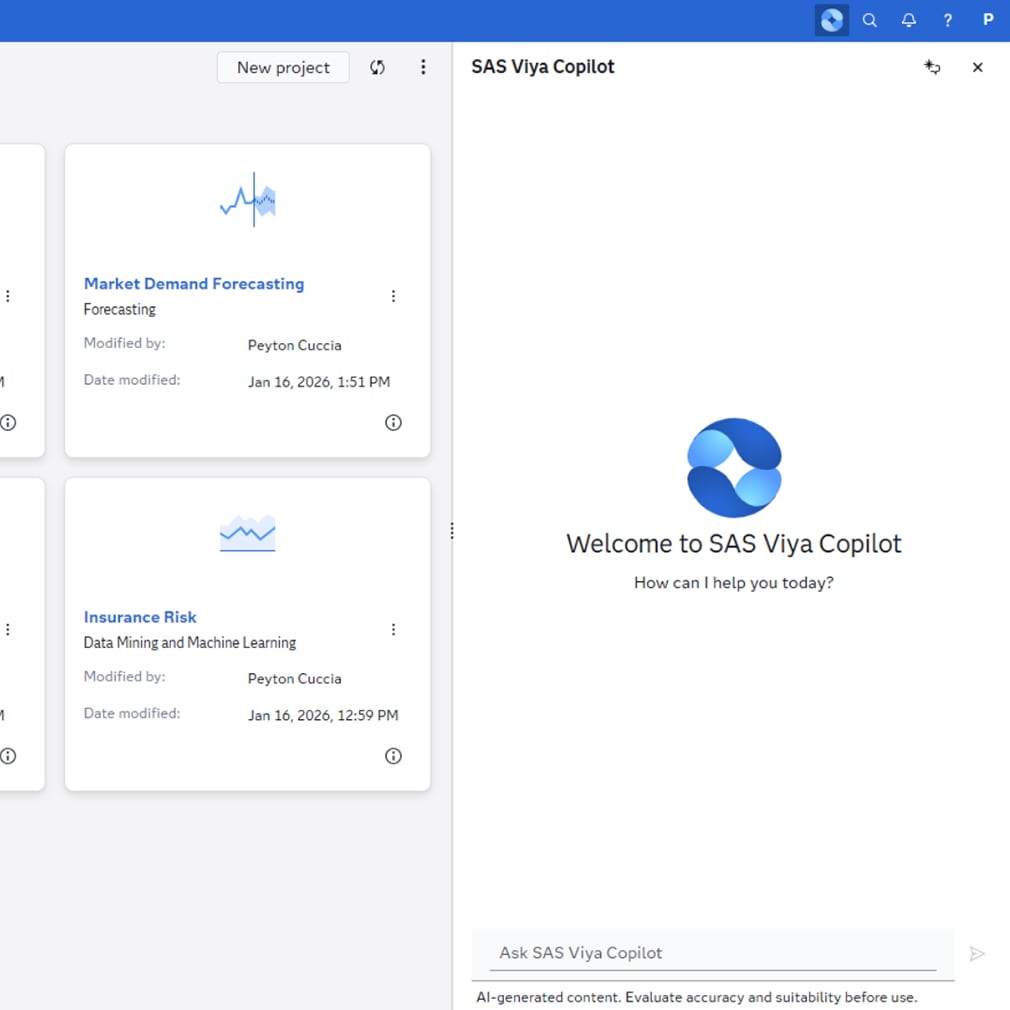Start a new Copilot chat
Viewport: 1010px width, 1010px height.
coord(932,67)
